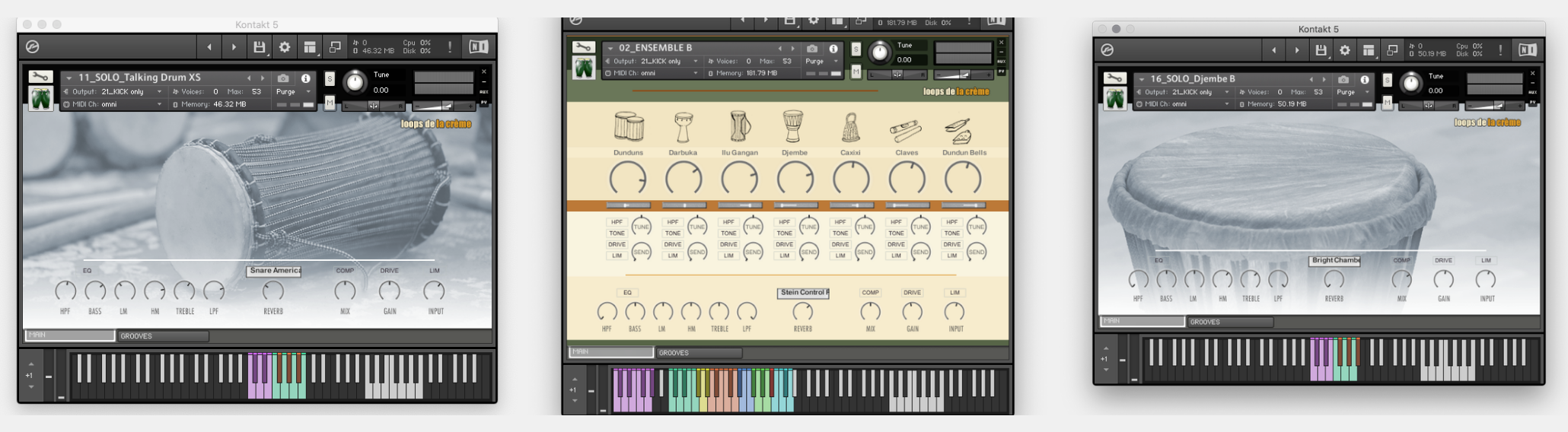Open MIDI Ch dropdown in Talking Drum header
Viewport: 1568px width, 432px height.
113,104
